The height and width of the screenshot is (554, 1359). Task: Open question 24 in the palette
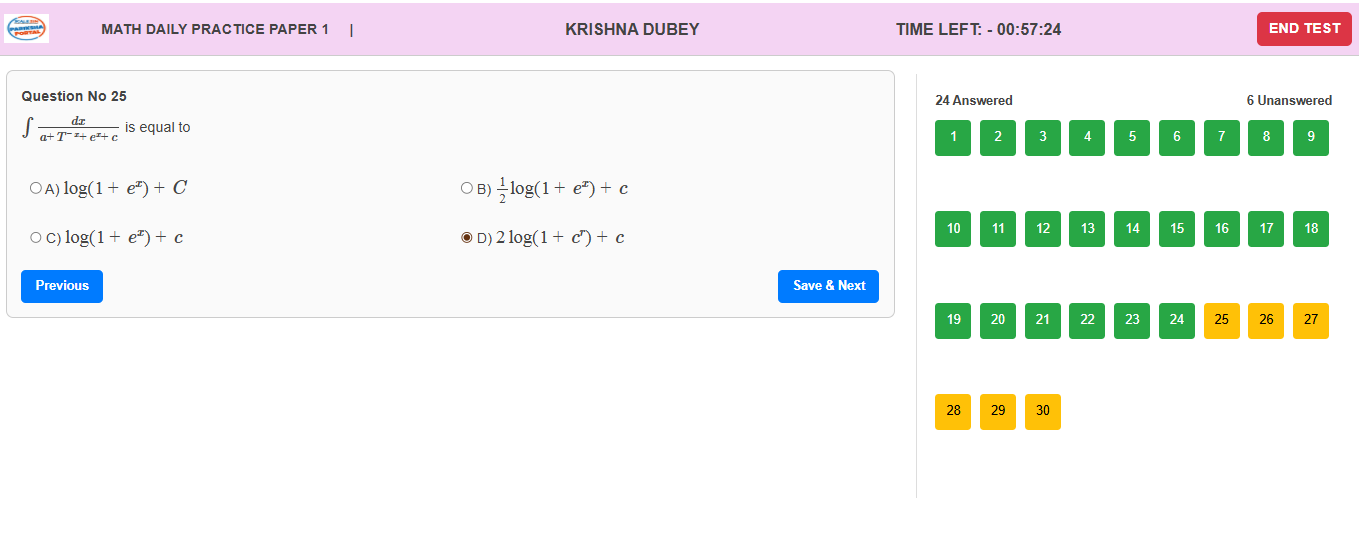coord(1177,321)
